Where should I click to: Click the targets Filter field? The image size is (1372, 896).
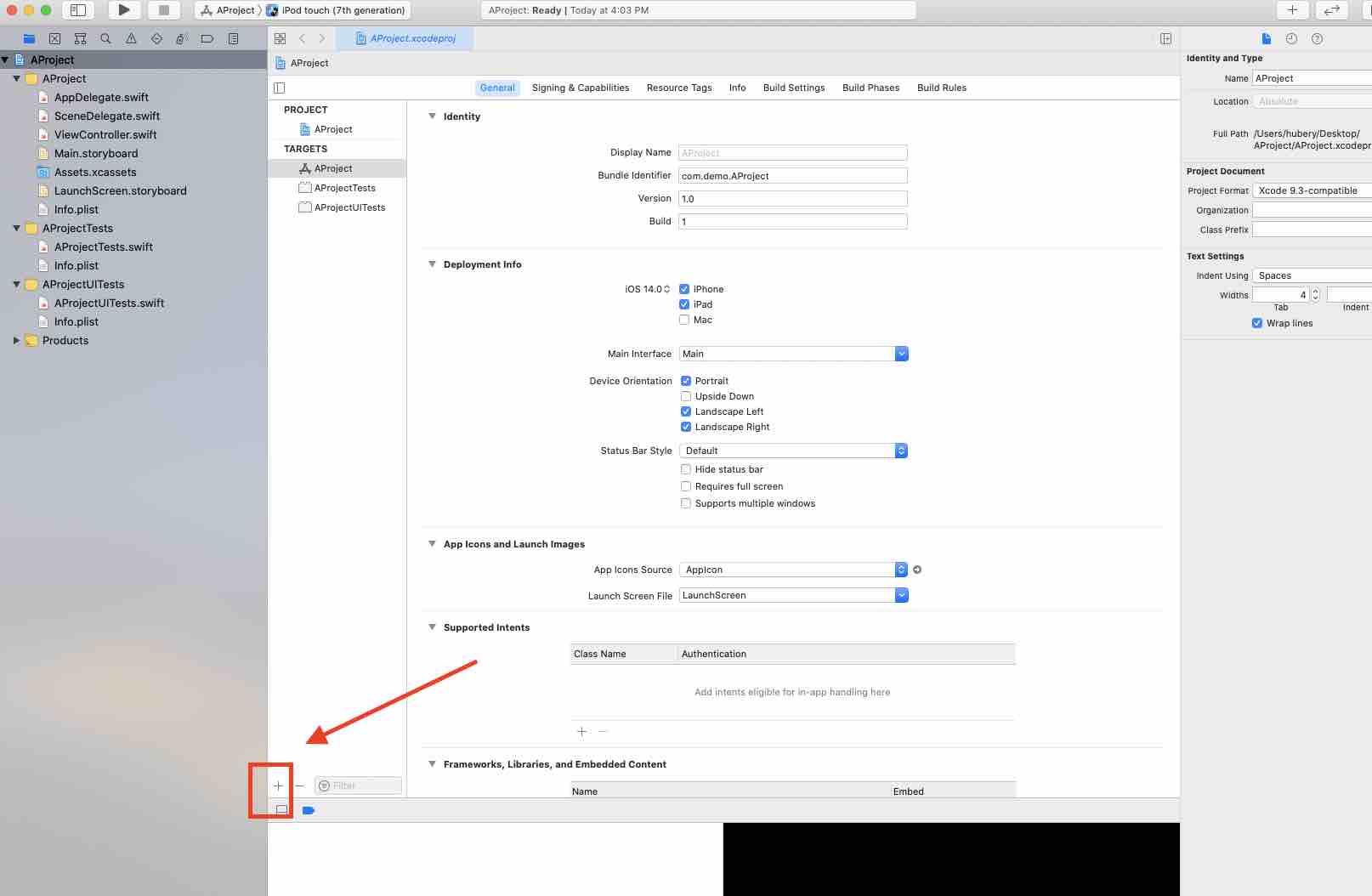358,785
